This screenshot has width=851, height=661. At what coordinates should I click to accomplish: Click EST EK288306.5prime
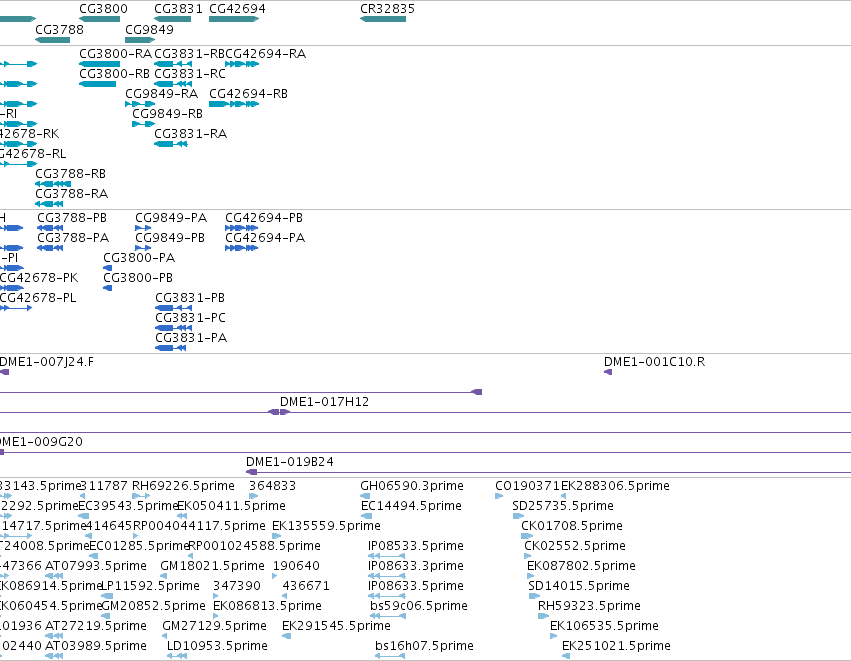(563, 495)
